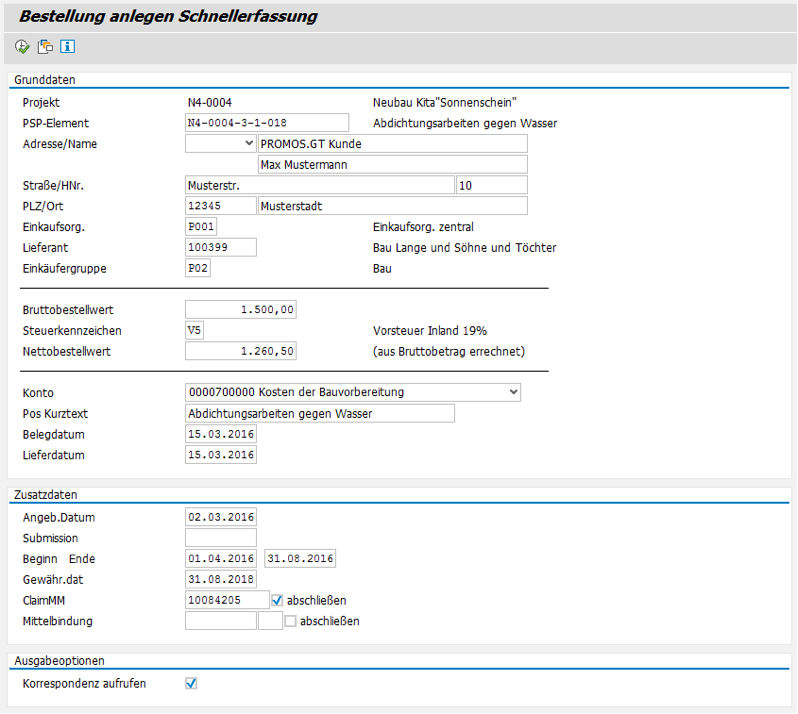Select the Belegdatum date field
798x714 pixels.
click(221, 434)
